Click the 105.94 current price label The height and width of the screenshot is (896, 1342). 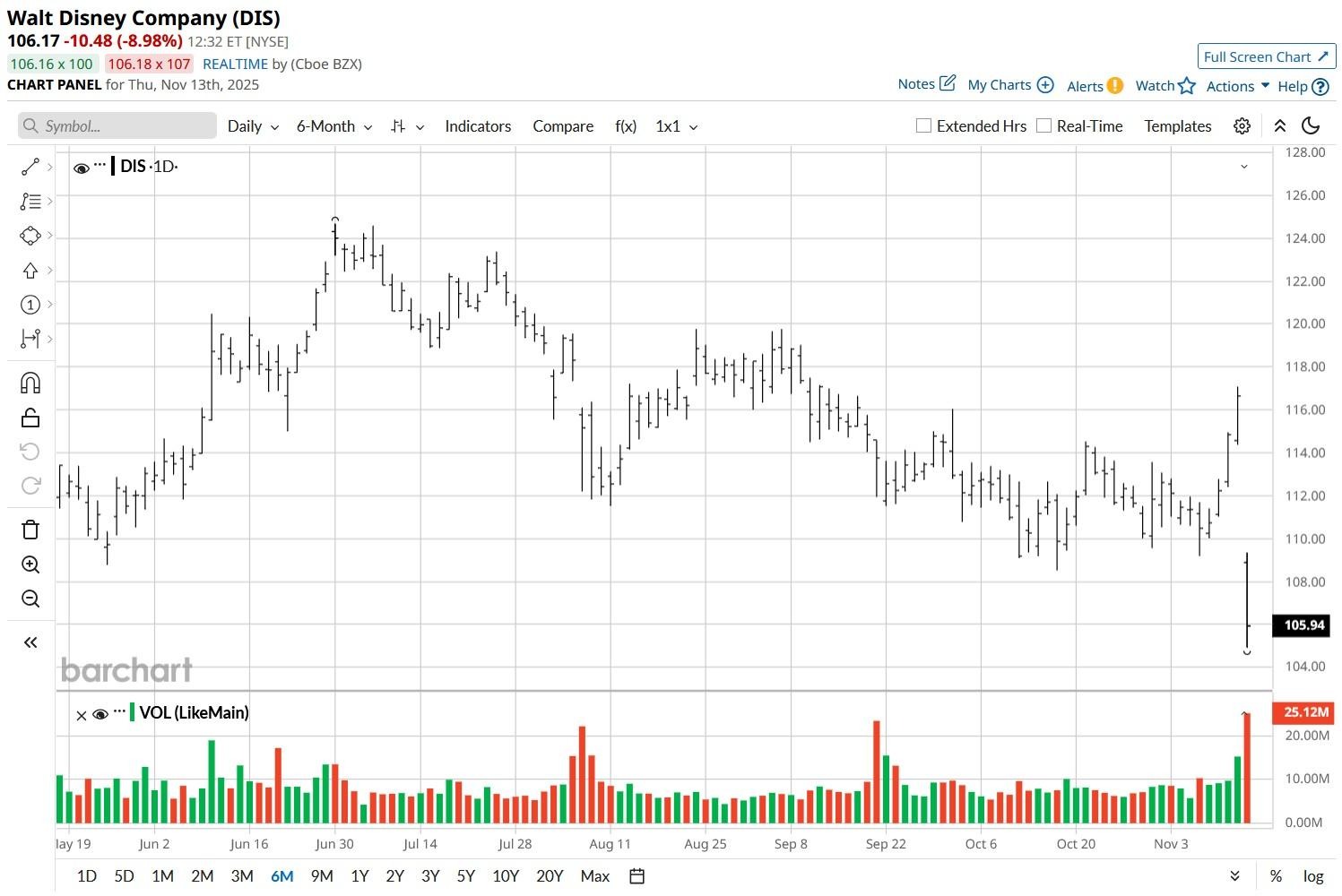tap(1303, 625)
